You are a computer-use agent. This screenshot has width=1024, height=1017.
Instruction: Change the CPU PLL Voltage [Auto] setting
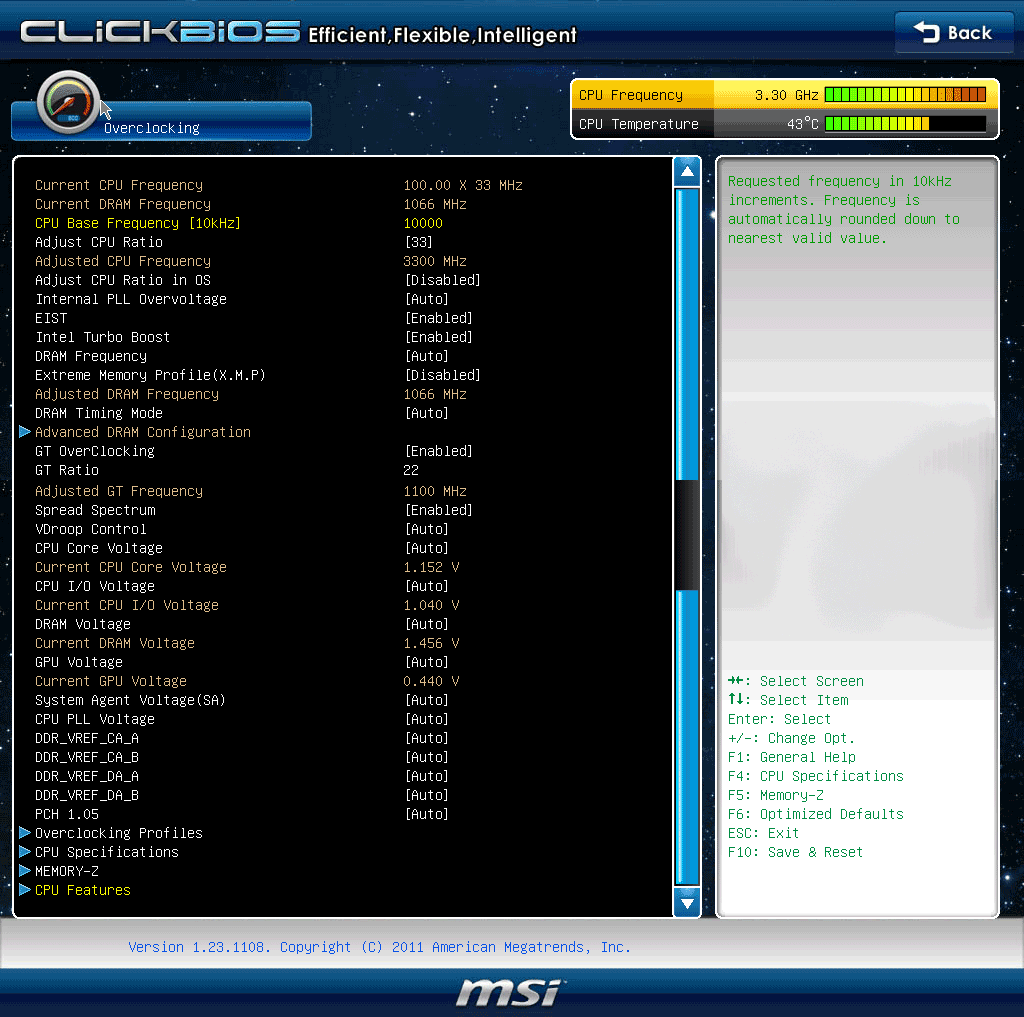[x=426, y=718]
